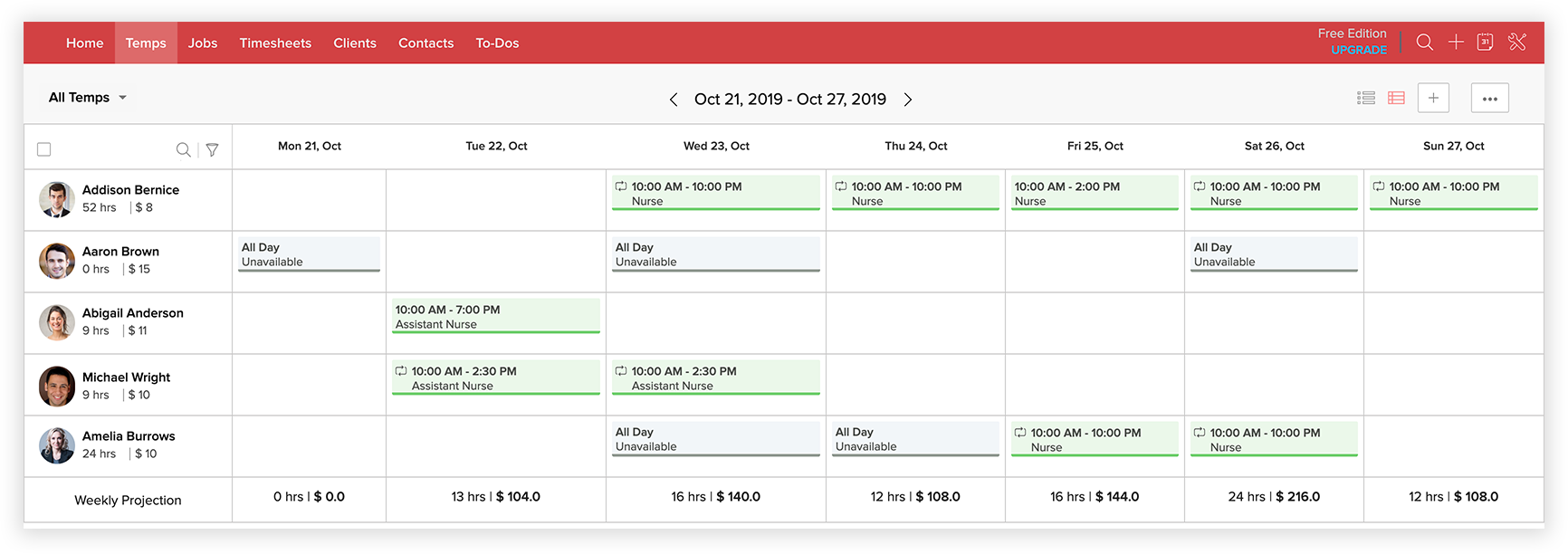Click the name Addison Bernice

pos(130,190)
